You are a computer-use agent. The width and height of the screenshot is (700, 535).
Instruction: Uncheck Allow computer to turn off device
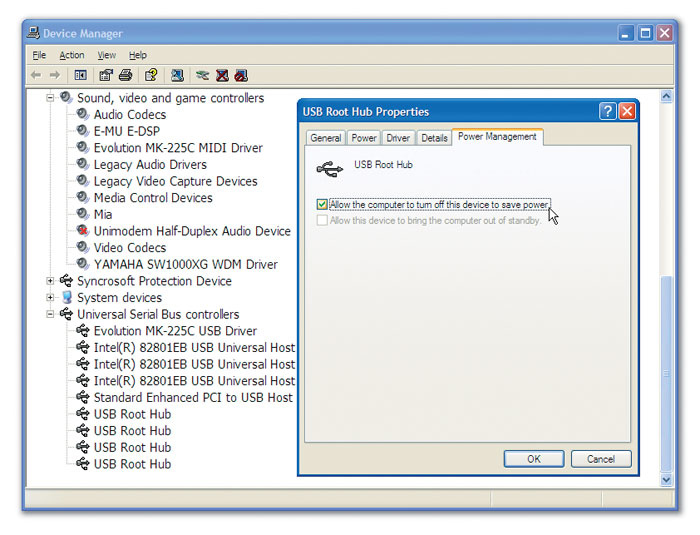coord(322,205)
